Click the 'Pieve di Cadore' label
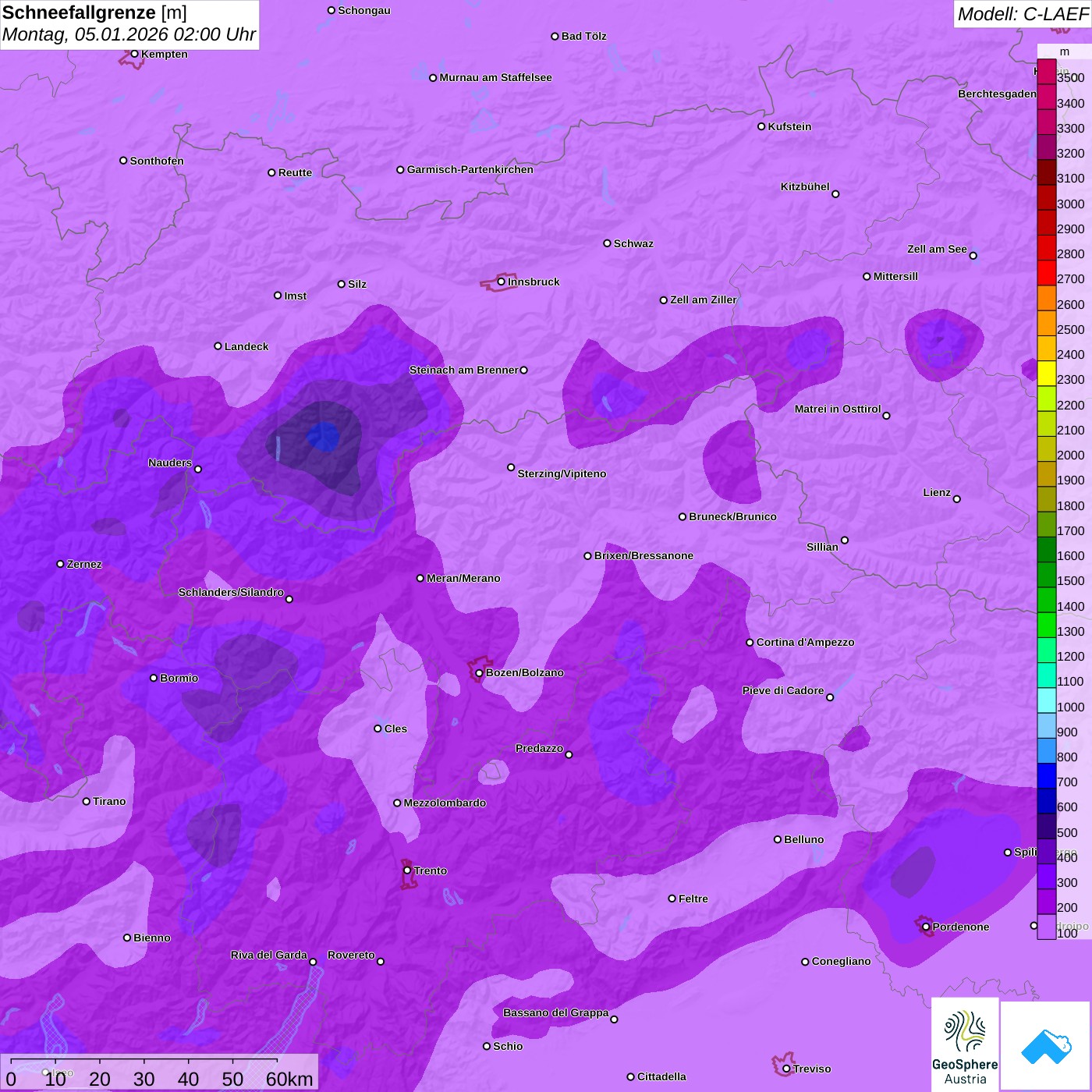The height and width of the screenshot is (1092, 1092). 783,690
